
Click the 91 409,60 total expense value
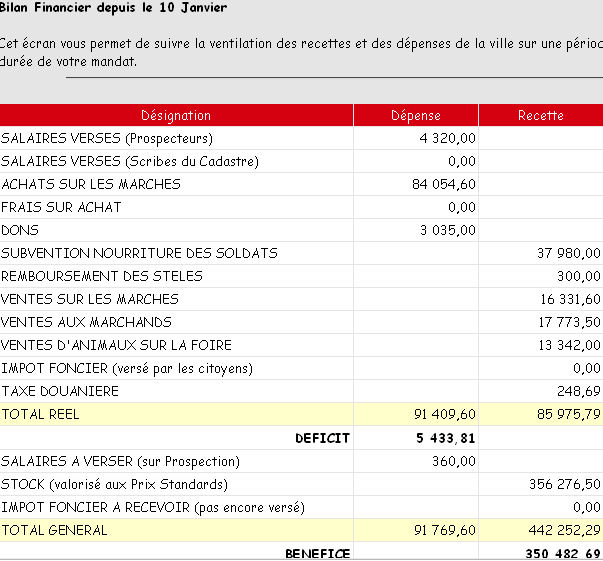point(445,415)
